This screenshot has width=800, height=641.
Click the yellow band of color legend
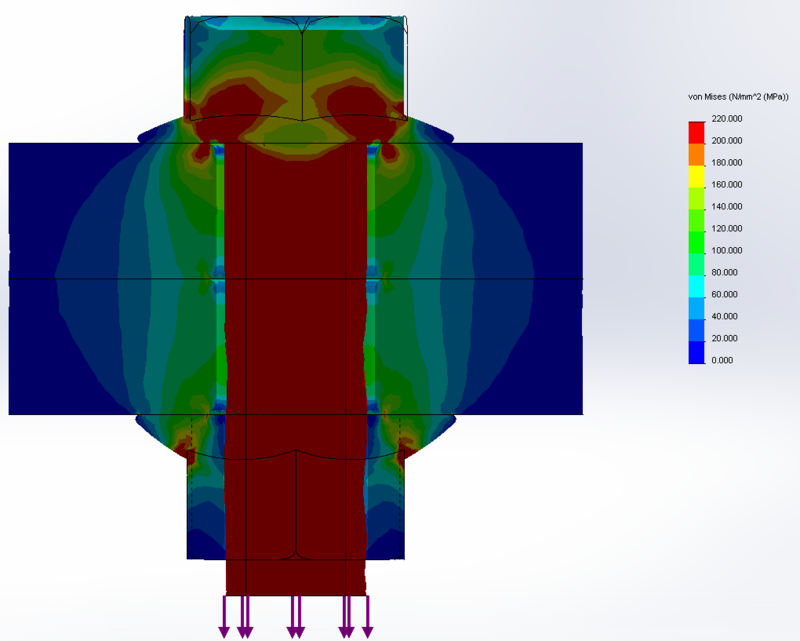coord(696,177)
